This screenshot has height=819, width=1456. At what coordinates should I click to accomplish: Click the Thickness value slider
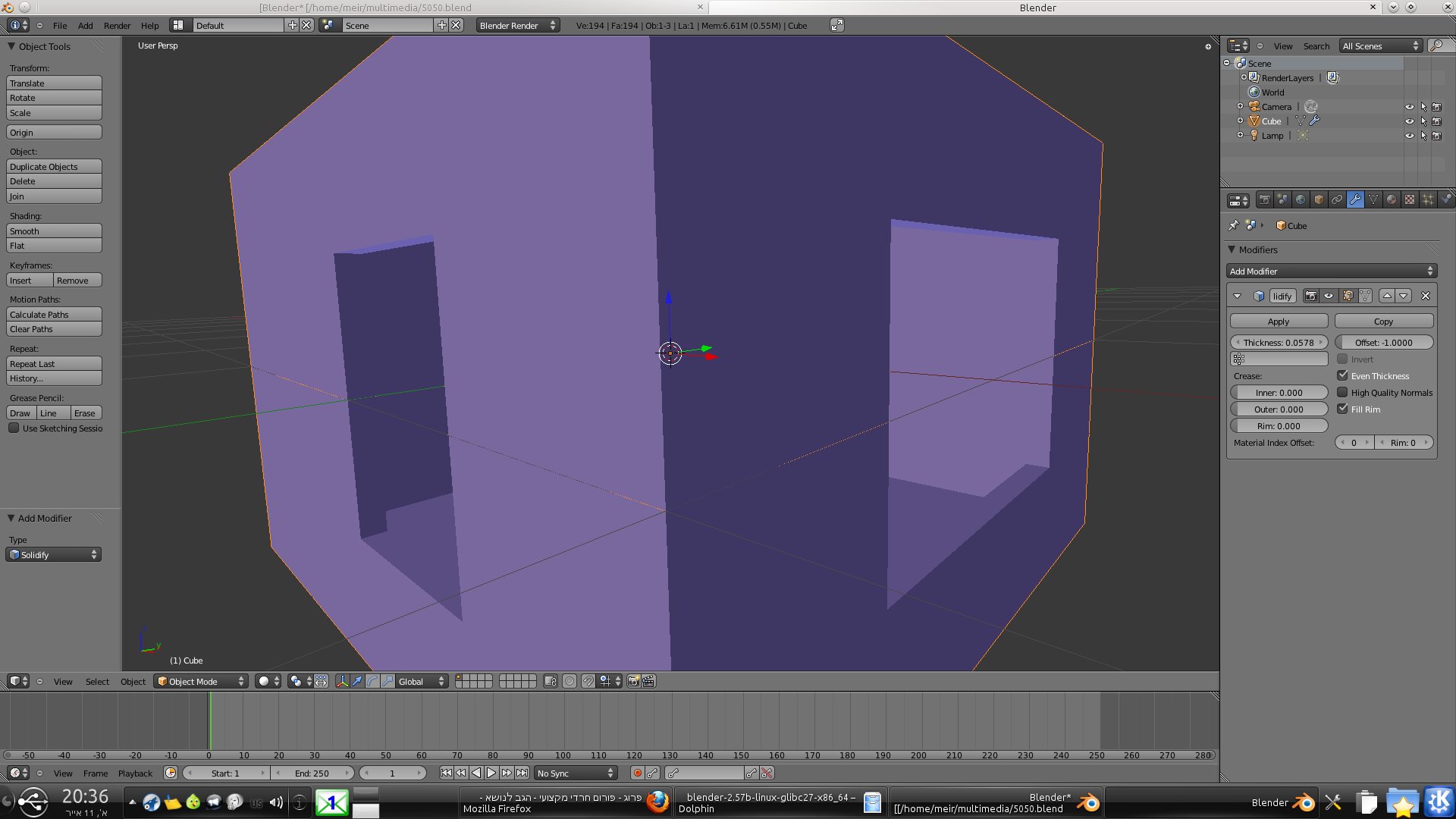(1279, 343)
